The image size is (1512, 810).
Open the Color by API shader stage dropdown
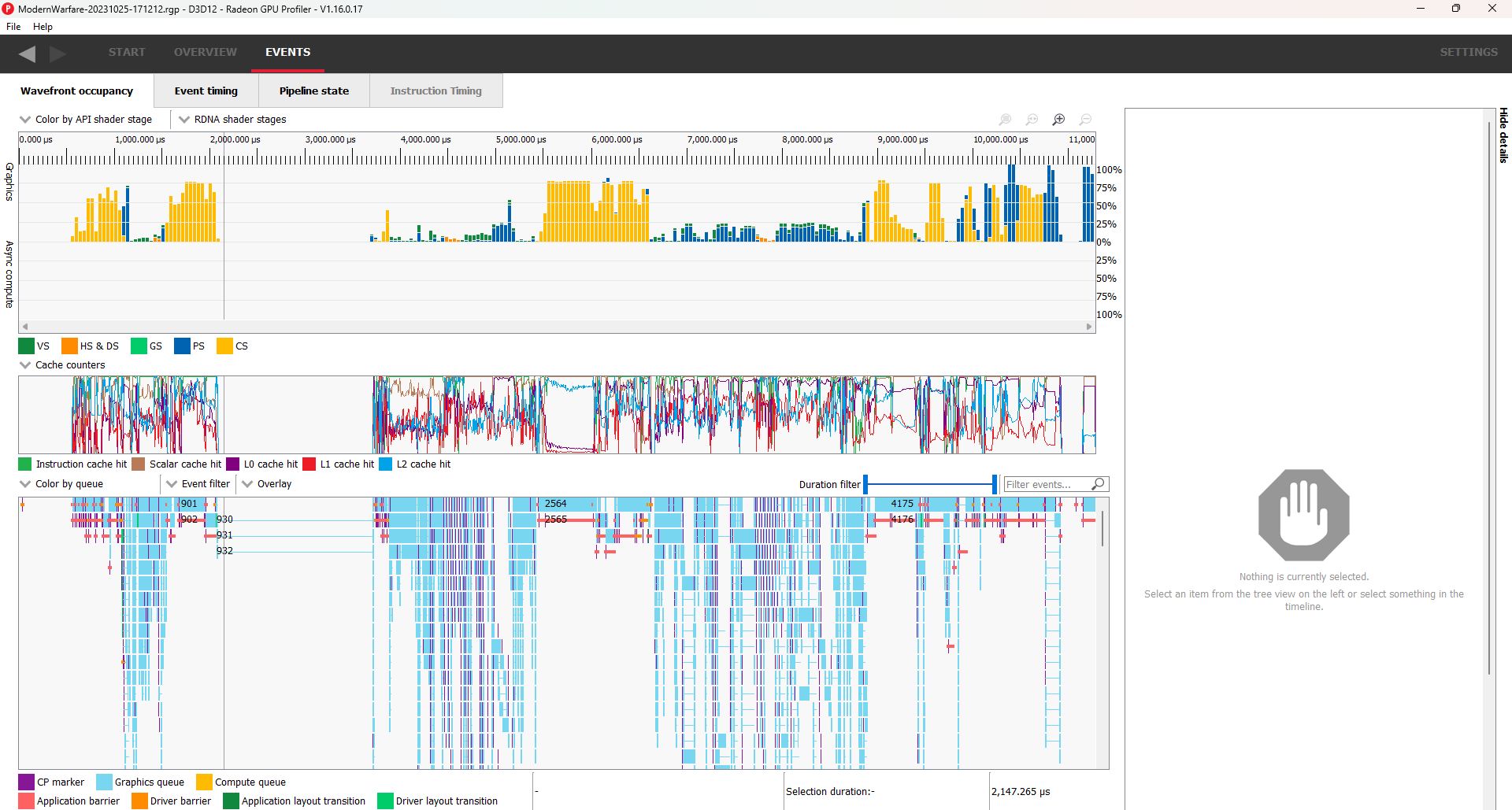coord(86,120)
